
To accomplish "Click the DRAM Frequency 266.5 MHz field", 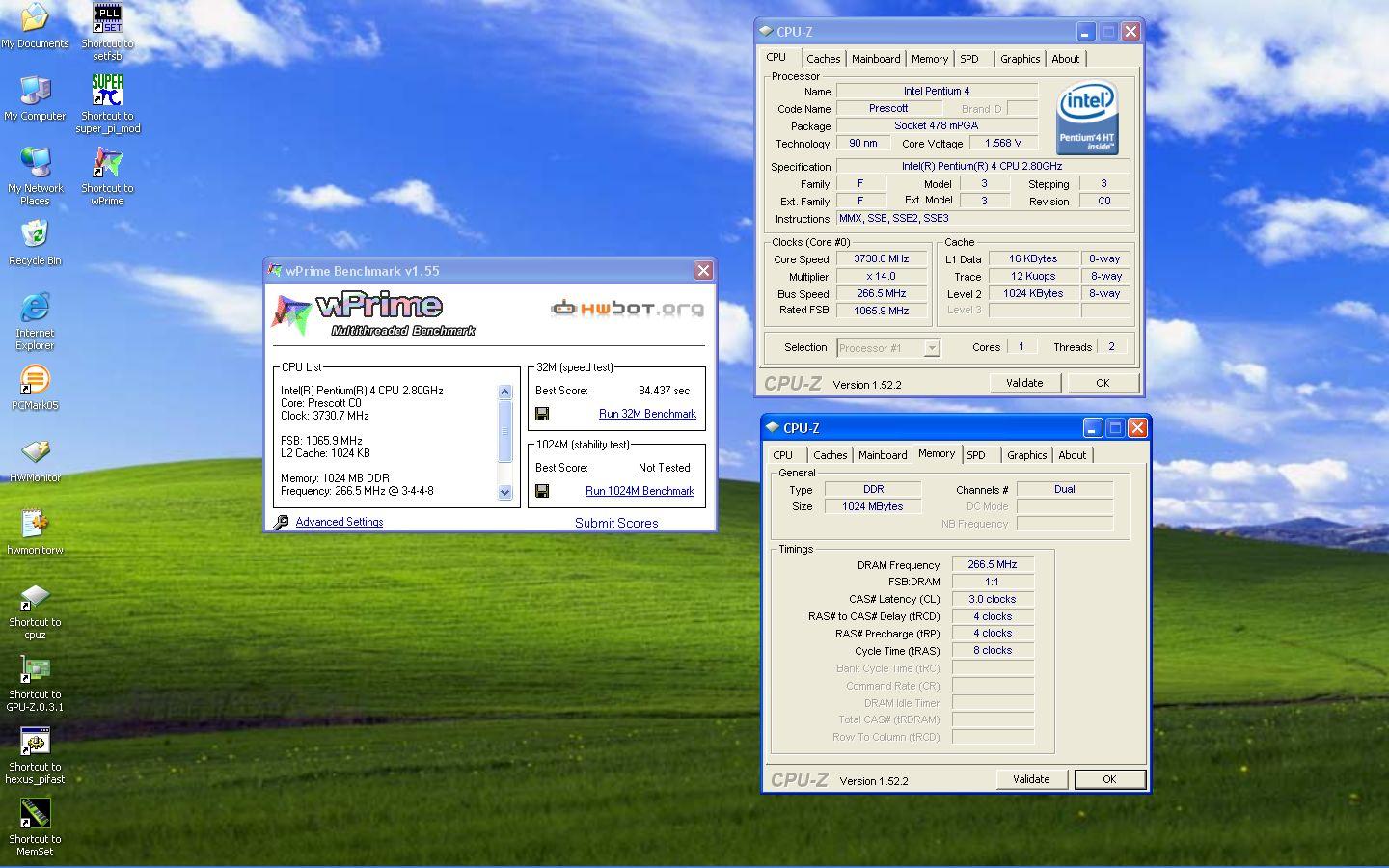I will coord(993,565).
